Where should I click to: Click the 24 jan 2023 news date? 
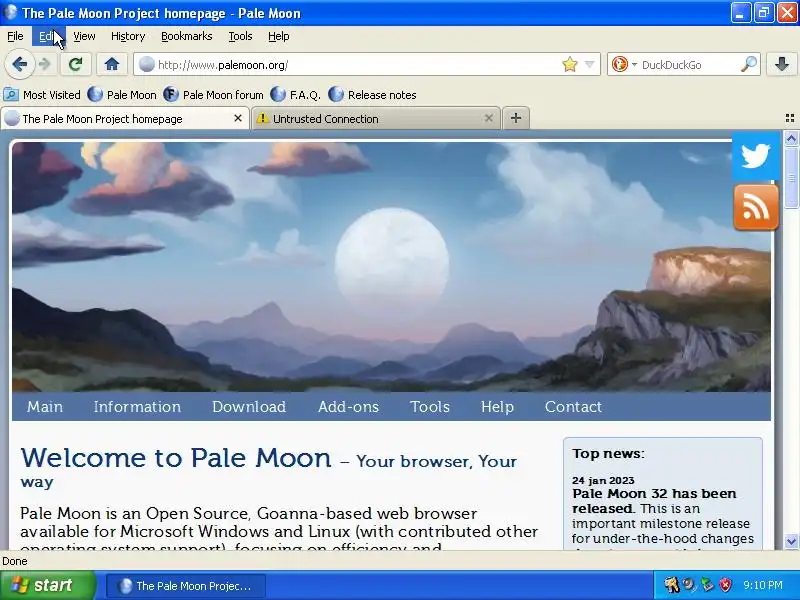[x=603, y=481]
